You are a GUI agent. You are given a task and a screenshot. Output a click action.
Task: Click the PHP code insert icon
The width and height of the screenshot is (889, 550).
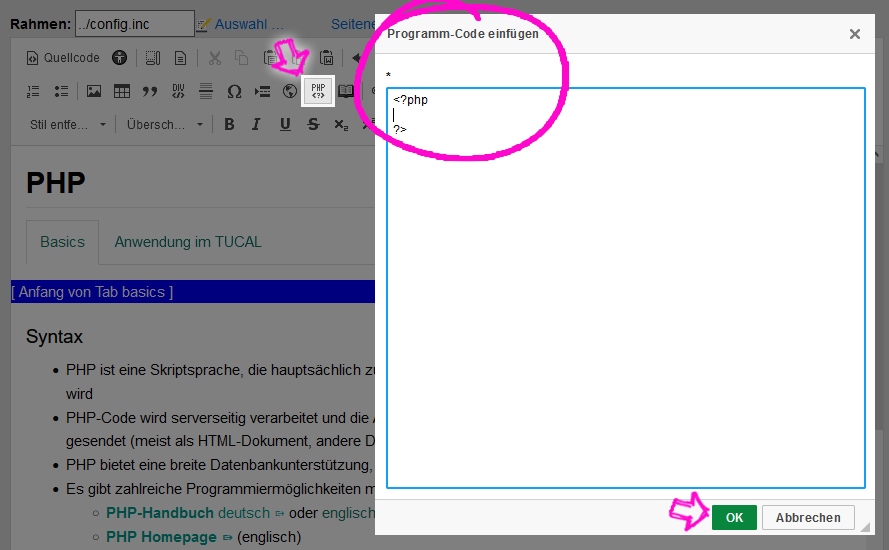tap(318, 91)
